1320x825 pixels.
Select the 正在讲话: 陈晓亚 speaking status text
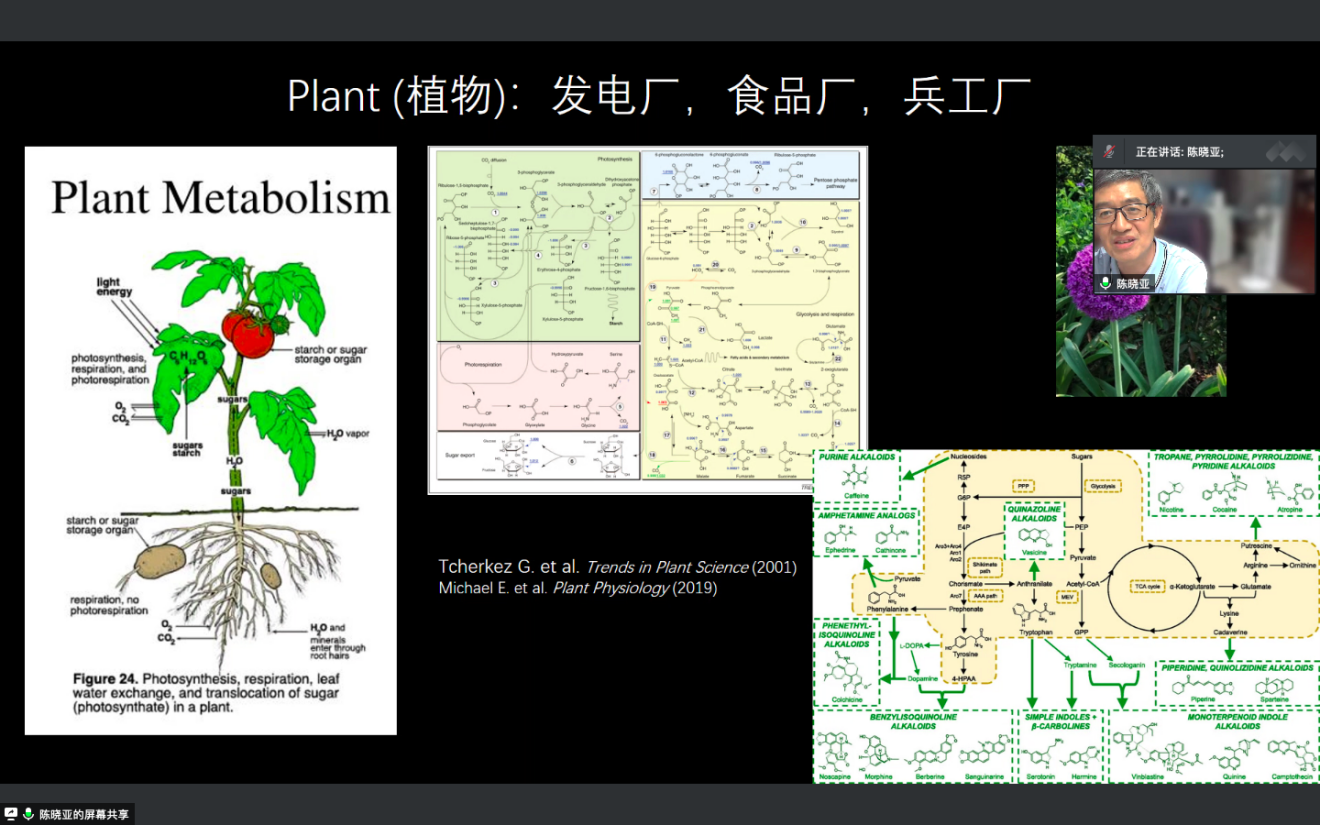coord(1179,152)
